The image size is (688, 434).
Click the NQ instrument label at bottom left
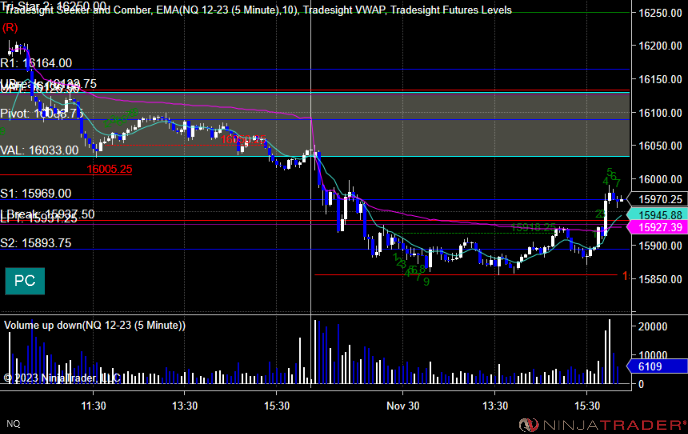tap(13, 423)
